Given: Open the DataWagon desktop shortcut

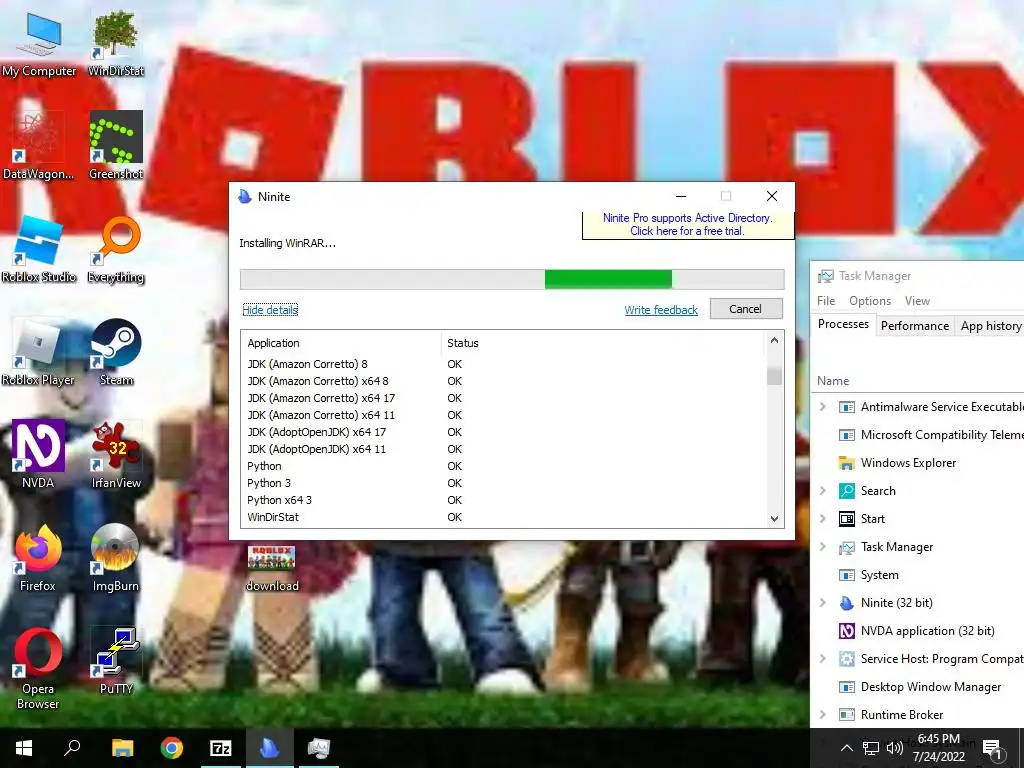Looking at the screenshot, I should (x=38, y=145).
